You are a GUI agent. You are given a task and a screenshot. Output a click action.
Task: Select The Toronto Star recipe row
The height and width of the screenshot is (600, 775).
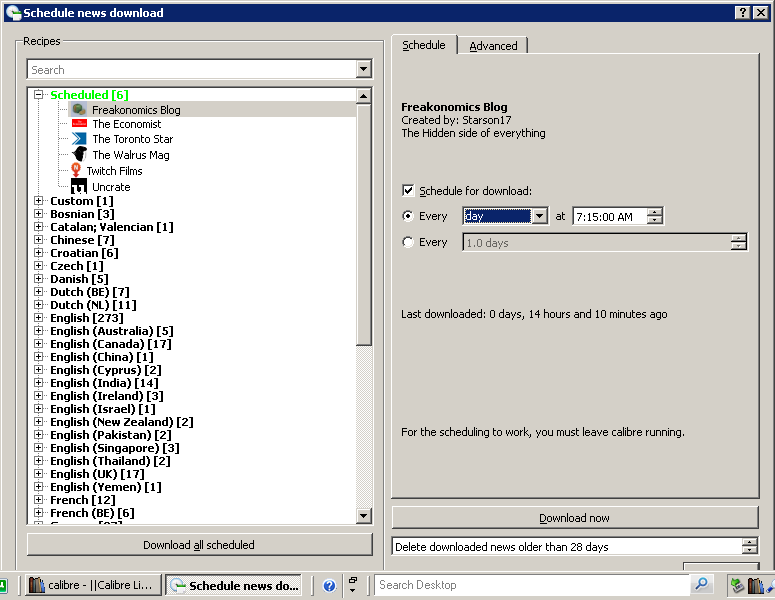132,139
